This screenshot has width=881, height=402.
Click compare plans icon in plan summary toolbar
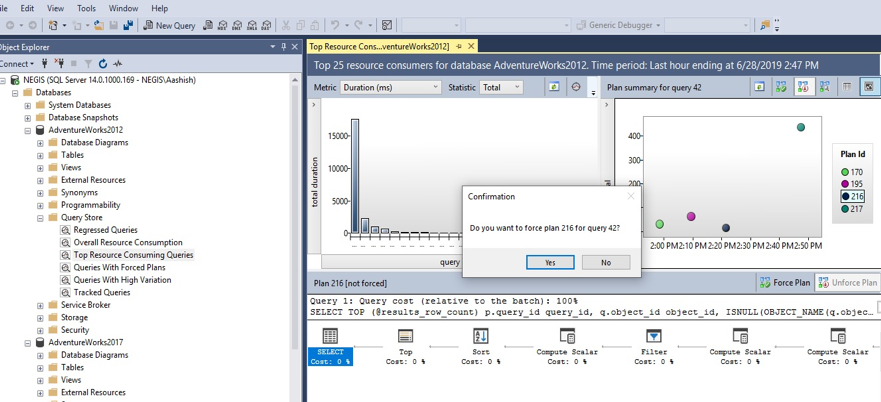[825, 87]
